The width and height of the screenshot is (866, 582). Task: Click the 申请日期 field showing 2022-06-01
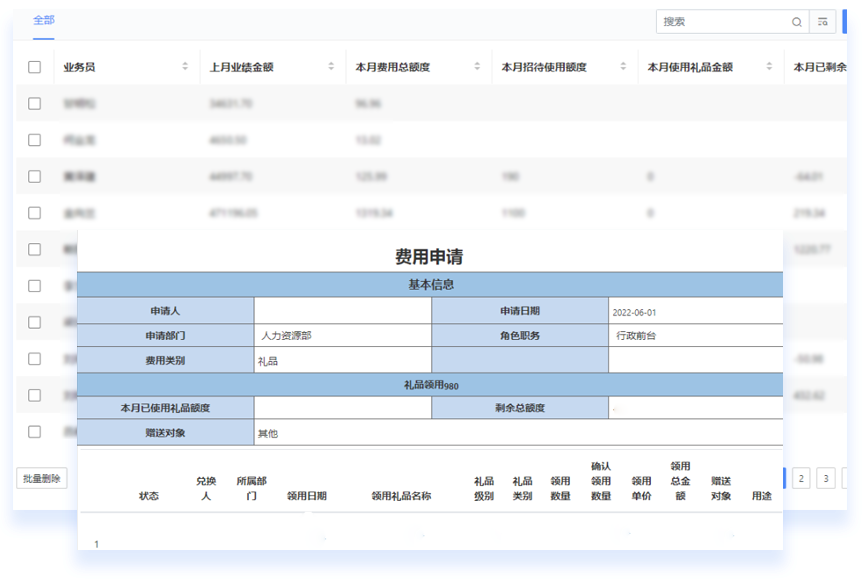(x=695, y=312)
